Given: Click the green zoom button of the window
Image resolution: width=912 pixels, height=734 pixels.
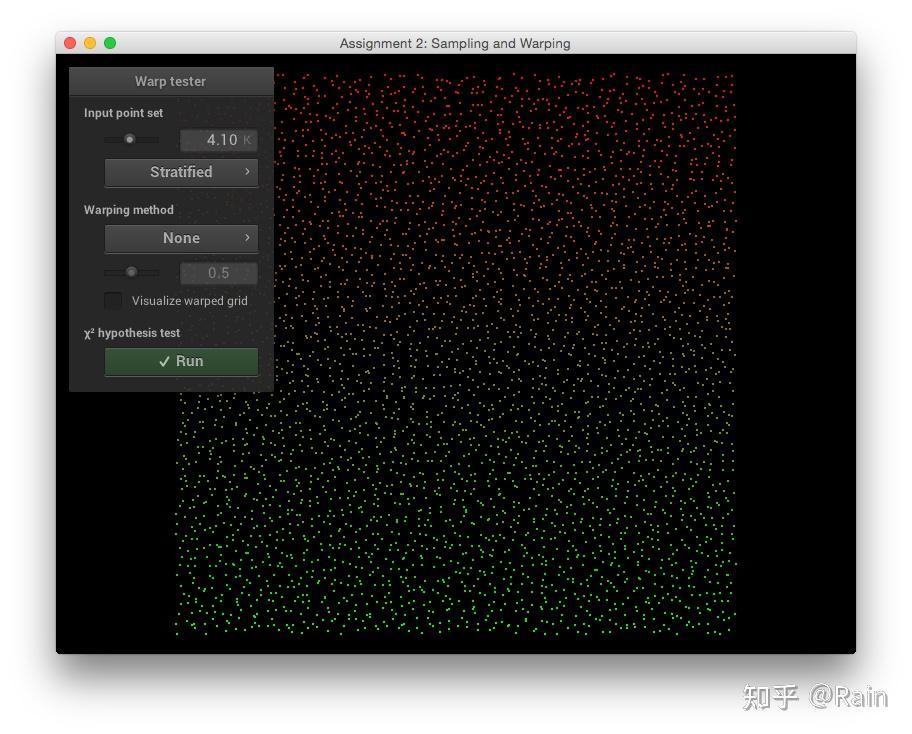Looking at the screenshot, I should (110, 43).
